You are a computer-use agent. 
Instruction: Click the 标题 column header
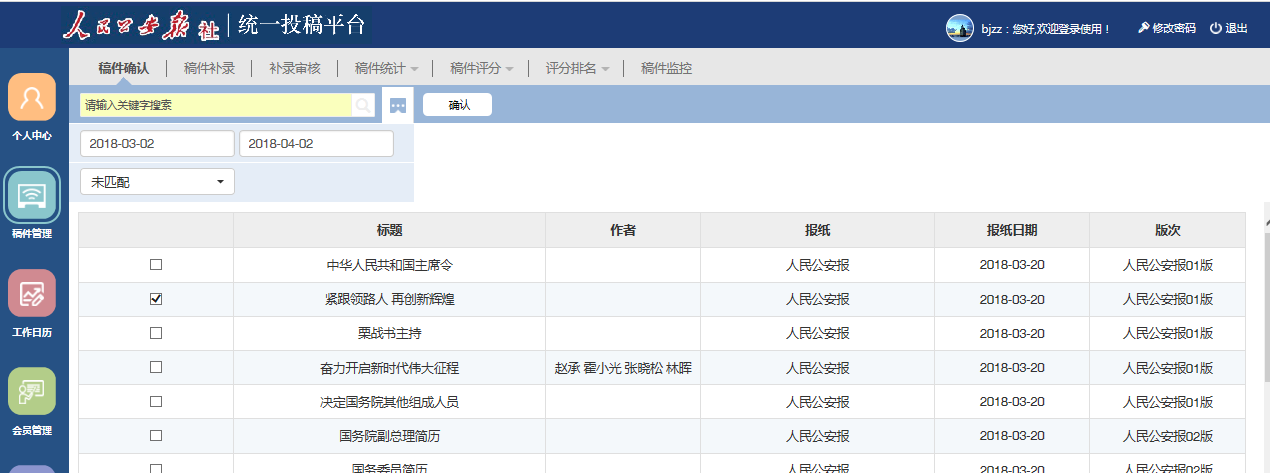tap(390, 230)
